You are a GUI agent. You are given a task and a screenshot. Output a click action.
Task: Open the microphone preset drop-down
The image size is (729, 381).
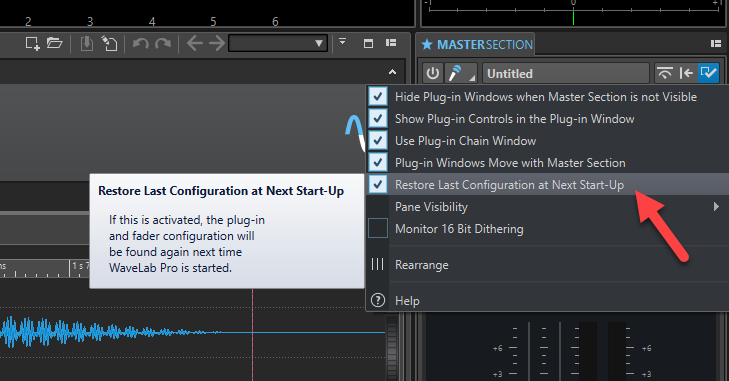click(461, 74)
